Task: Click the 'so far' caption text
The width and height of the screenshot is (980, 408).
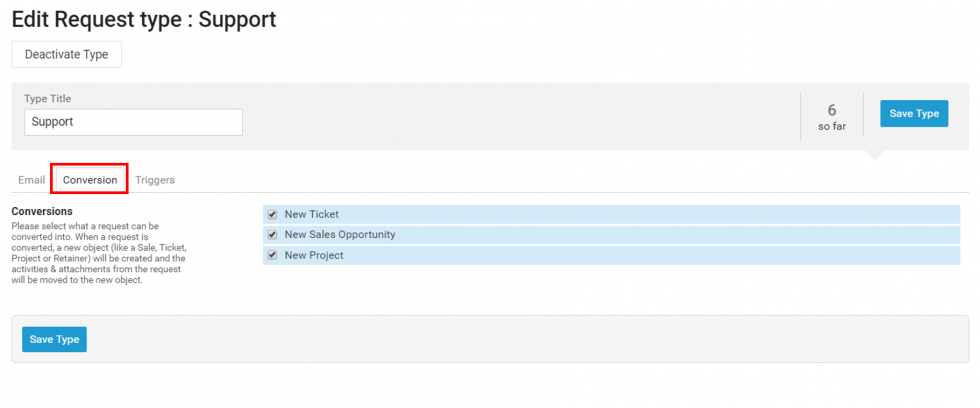Action: 832,127
